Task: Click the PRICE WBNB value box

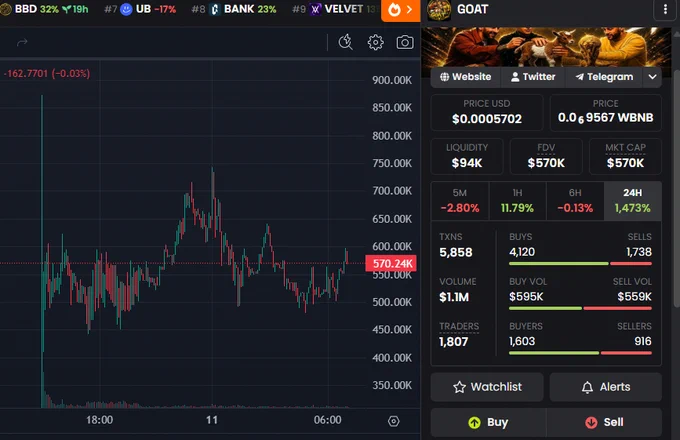Action: (x=605, y=112)
